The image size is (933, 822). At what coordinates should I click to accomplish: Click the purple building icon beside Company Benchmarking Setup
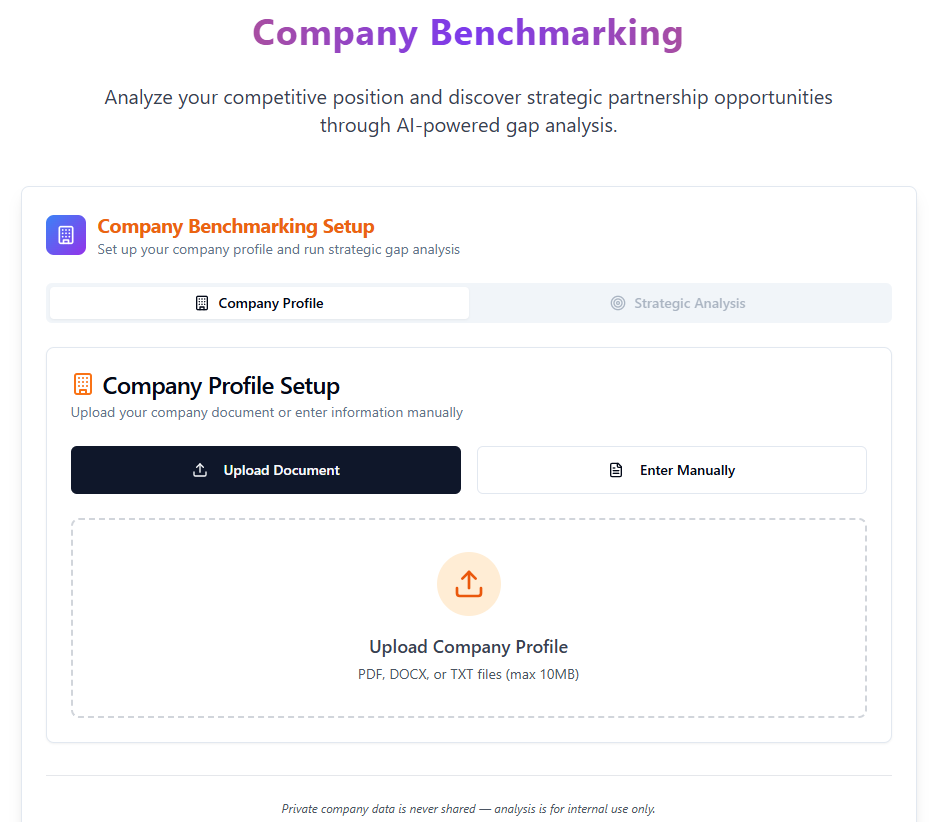click(66, 235)
